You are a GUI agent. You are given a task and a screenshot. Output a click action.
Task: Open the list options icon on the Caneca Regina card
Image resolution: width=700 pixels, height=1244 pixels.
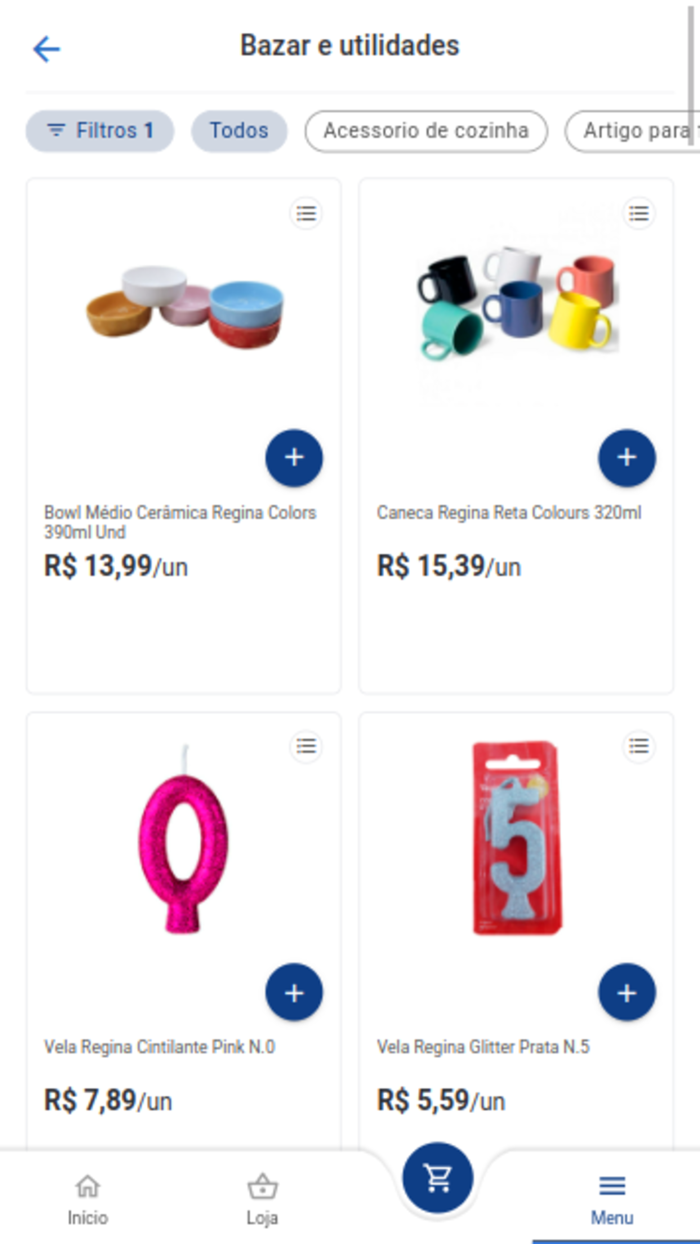(638, 213)
